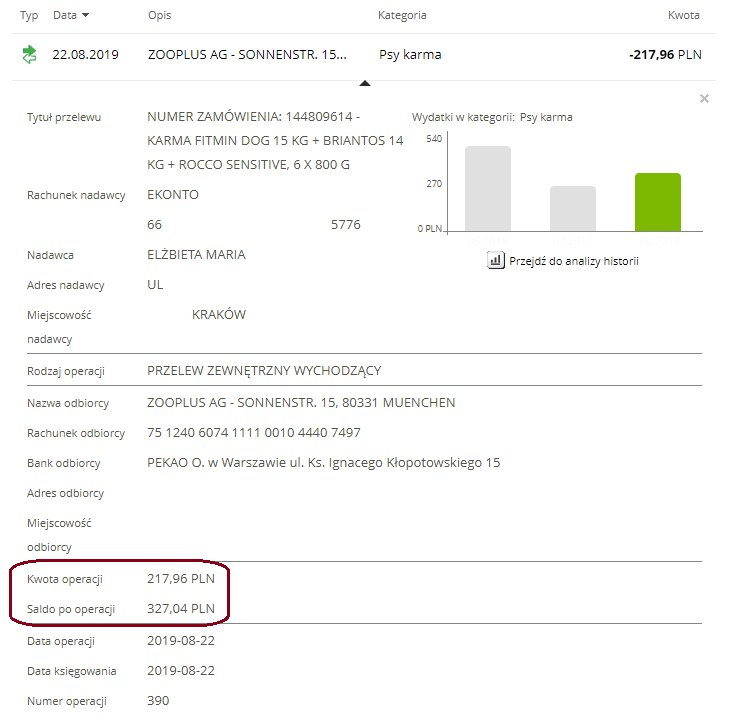The image size is (751, 722).
Task: Click the Typ column header
Action: pyautogui.click(x=29, y=15)
